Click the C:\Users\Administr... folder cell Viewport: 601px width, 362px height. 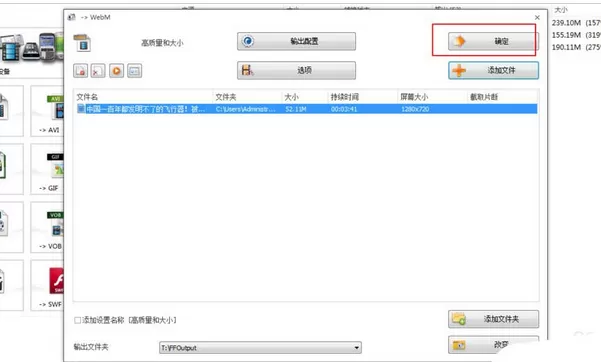(245, 109)
